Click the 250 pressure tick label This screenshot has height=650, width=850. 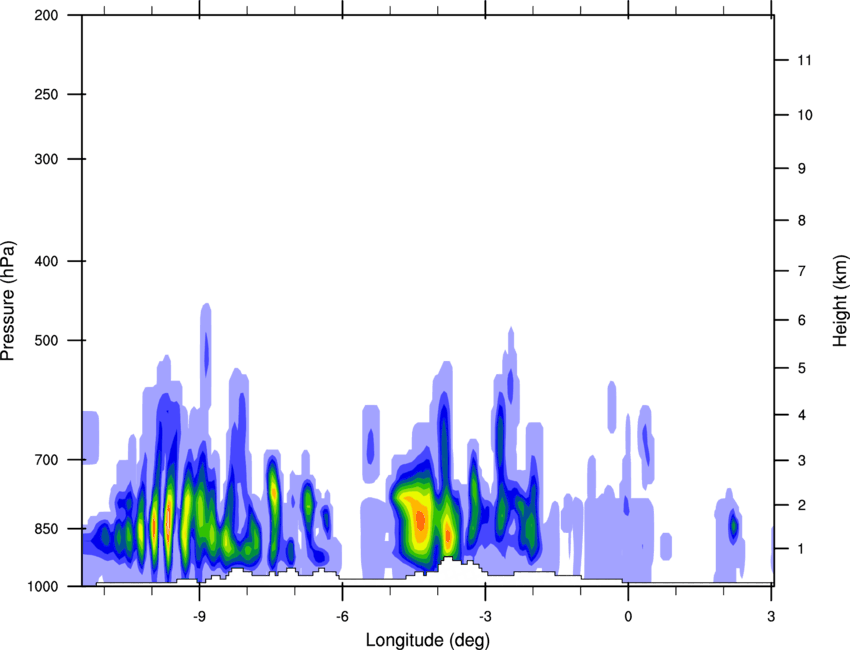pos(46,94)
